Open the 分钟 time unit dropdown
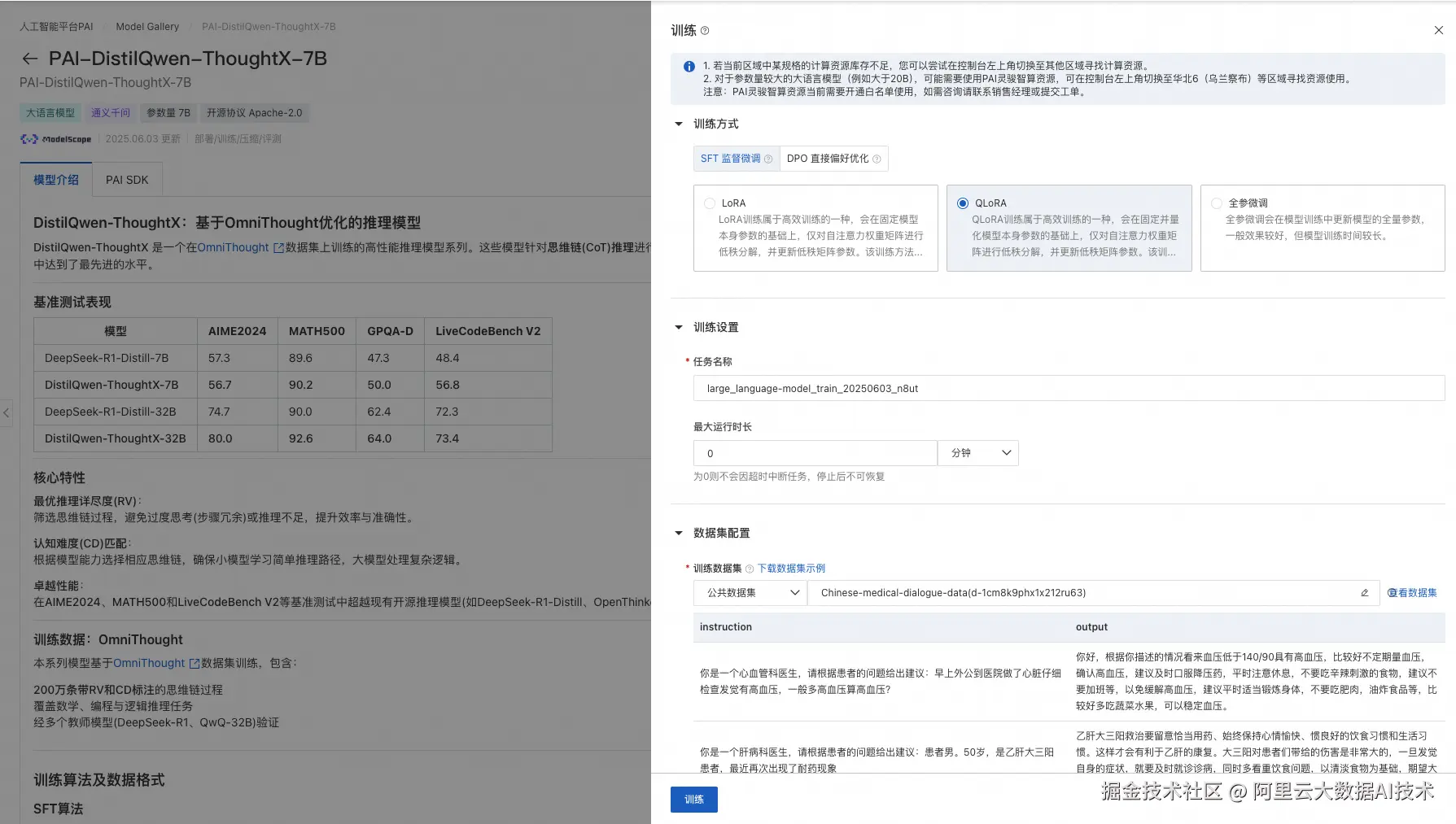Viewport: 1456px width, 824px height. pos(978,453)
